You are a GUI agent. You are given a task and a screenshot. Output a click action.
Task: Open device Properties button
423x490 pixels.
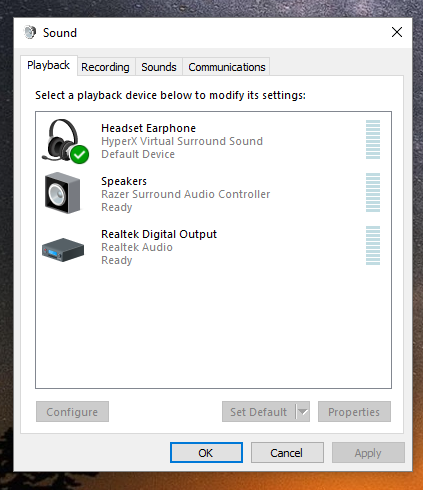click(354, 412)
